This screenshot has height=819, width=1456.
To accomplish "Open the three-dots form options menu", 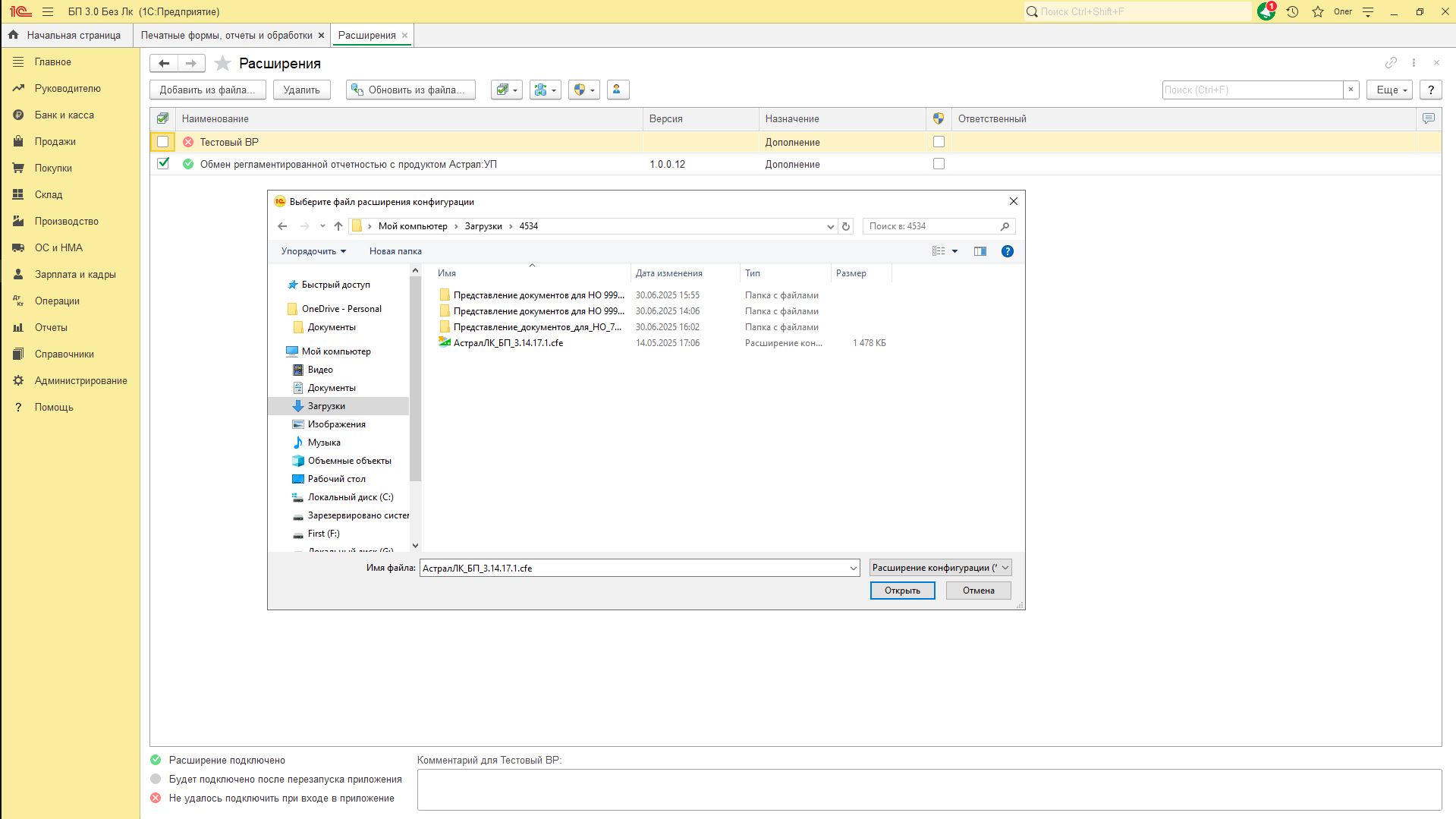I will pos(1414,62).
